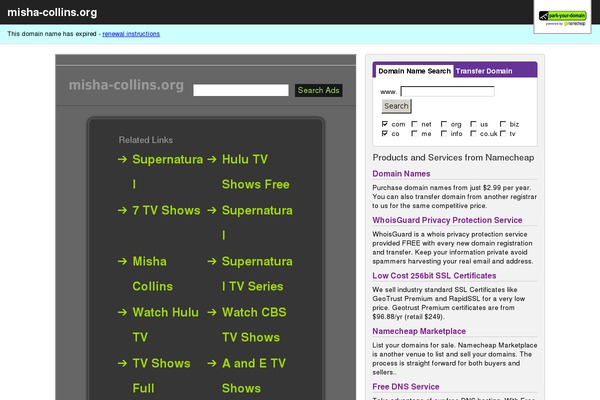
Task: Open the Namecheap Marketplace link
Action: click(x=419, y=331)
